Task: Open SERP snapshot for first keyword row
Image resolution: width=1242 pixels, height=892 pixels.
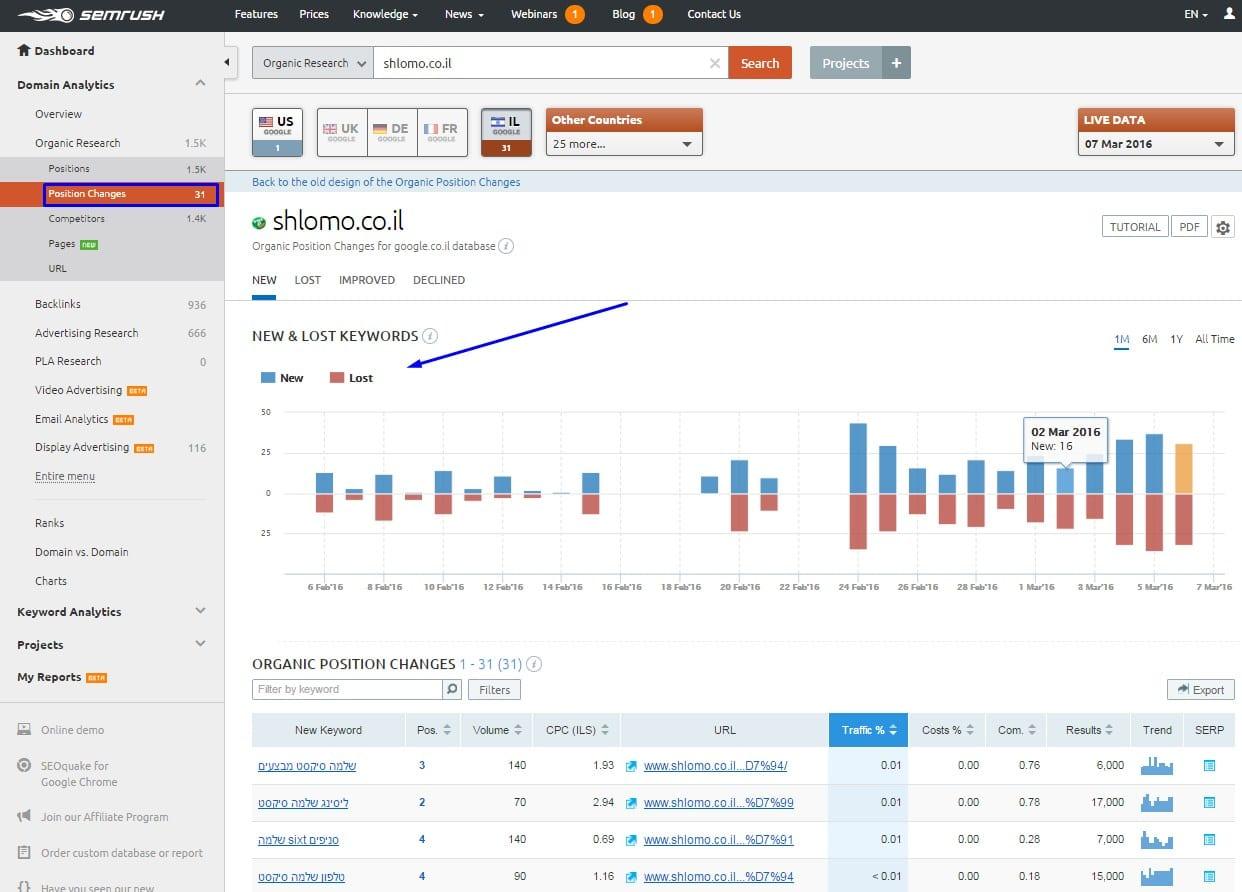Action: pos(1209,766)
